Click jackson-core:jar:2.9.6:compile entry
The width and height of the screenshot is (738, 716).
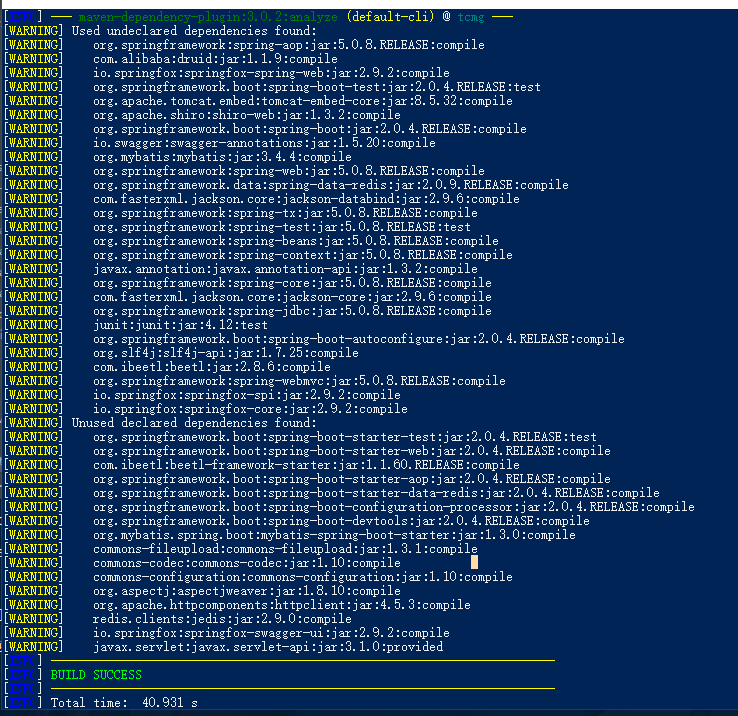(x=292, y=297)
